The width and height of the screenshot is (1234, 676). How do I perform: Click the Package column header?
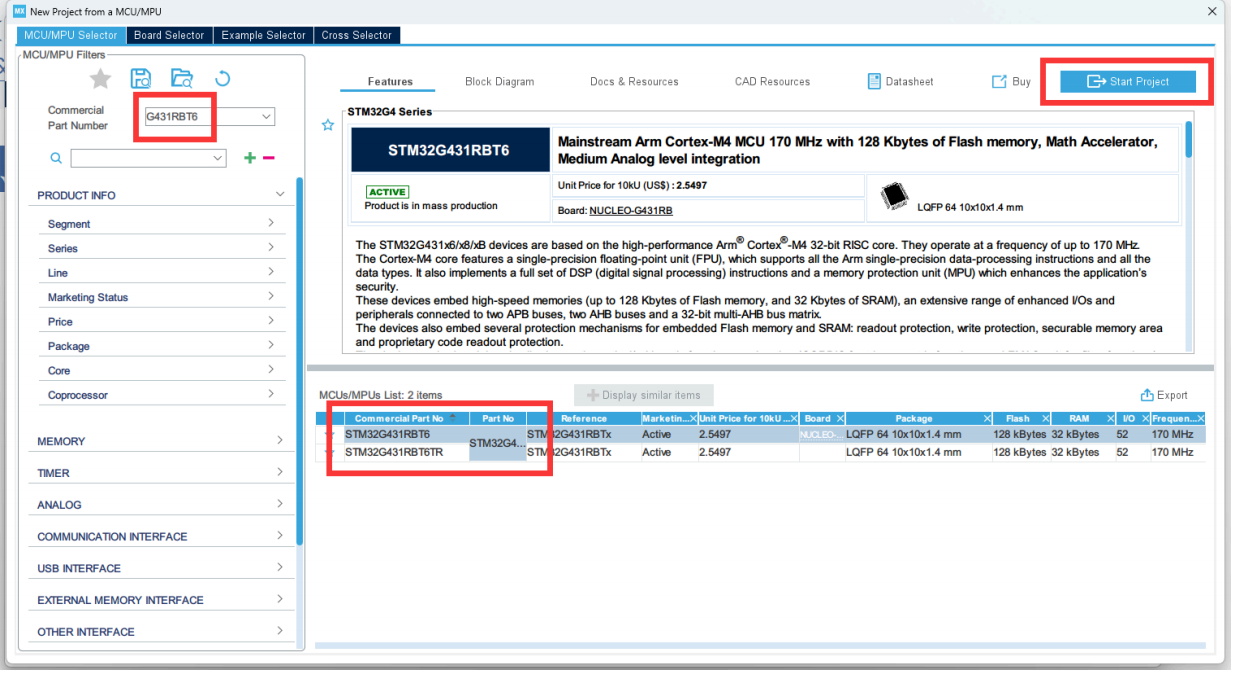914,418
